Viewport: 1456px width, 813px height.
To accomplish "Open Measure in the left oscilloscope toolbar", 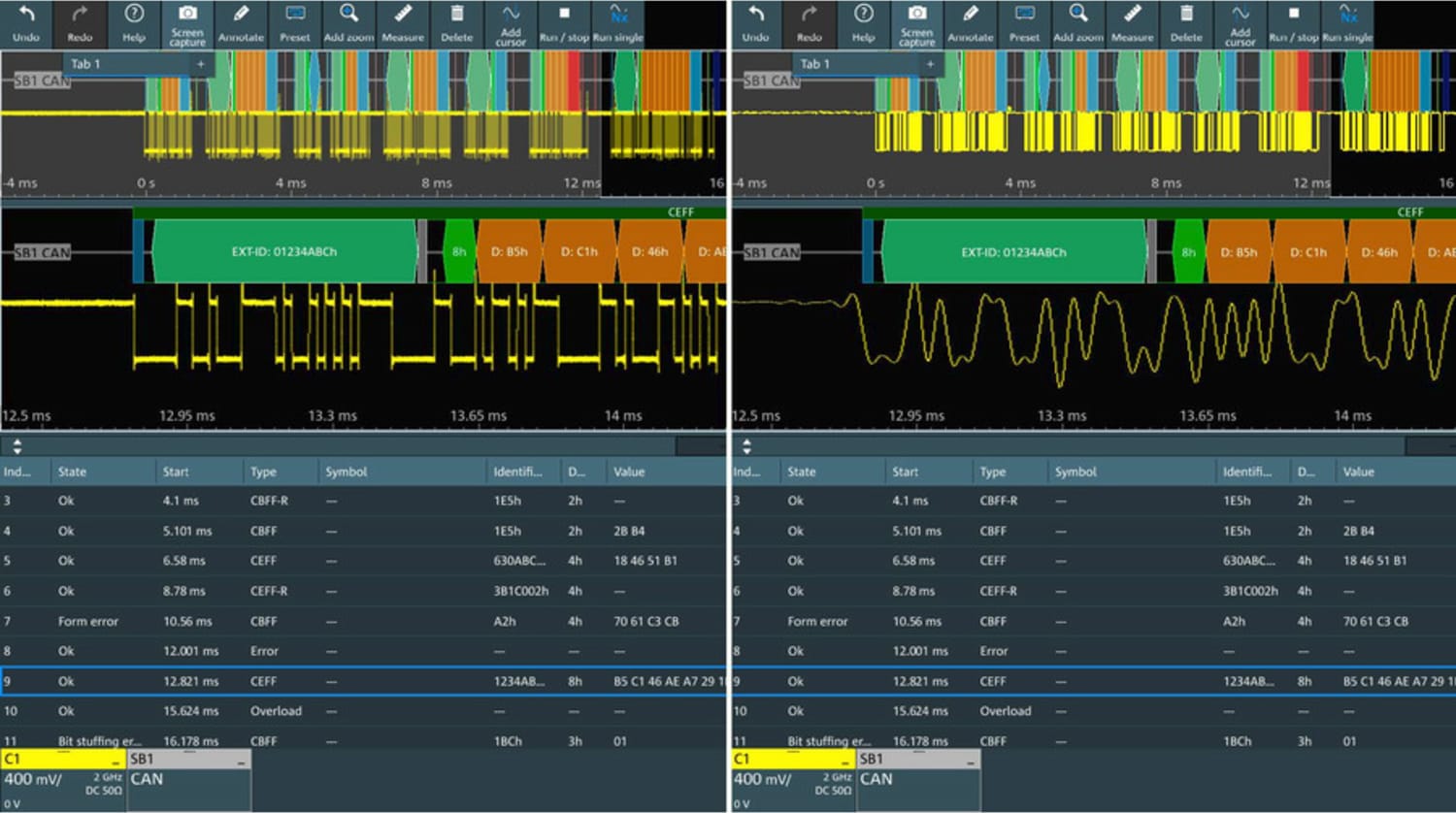I will click(x=403, y=24).
